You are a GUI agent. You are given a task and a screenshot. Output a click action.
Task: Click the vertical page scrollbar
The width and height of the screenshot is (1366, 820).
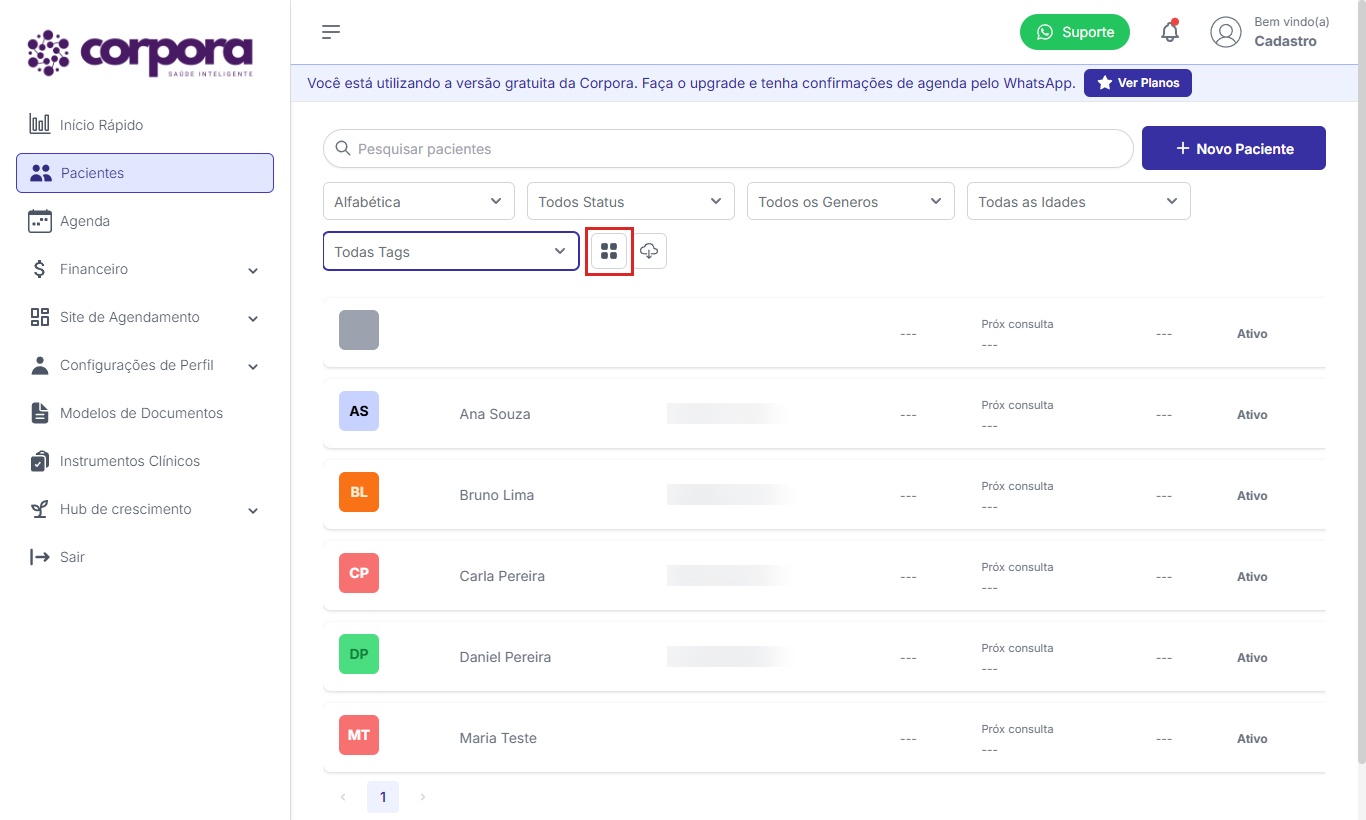(1361, 380)
